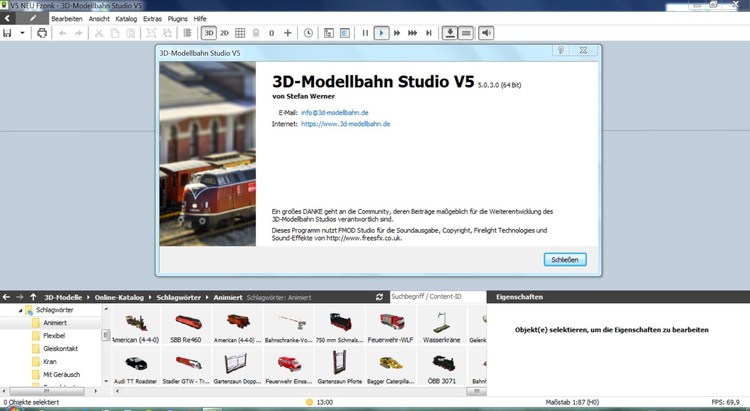The width and height of the screenshot is (750, 411).
Task: Click the Suchbegriff / Content-ID search field
Action: [x=436, y=297]
